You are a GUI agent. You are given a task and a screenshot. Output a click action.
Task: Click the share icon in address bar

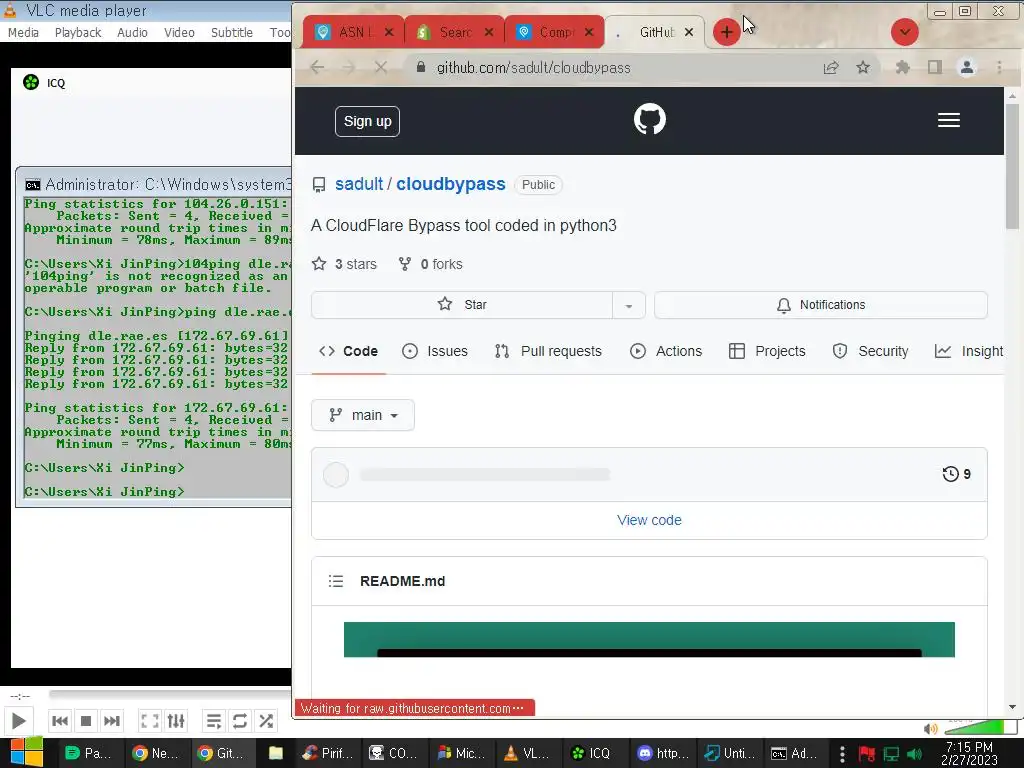pos(831,67)
